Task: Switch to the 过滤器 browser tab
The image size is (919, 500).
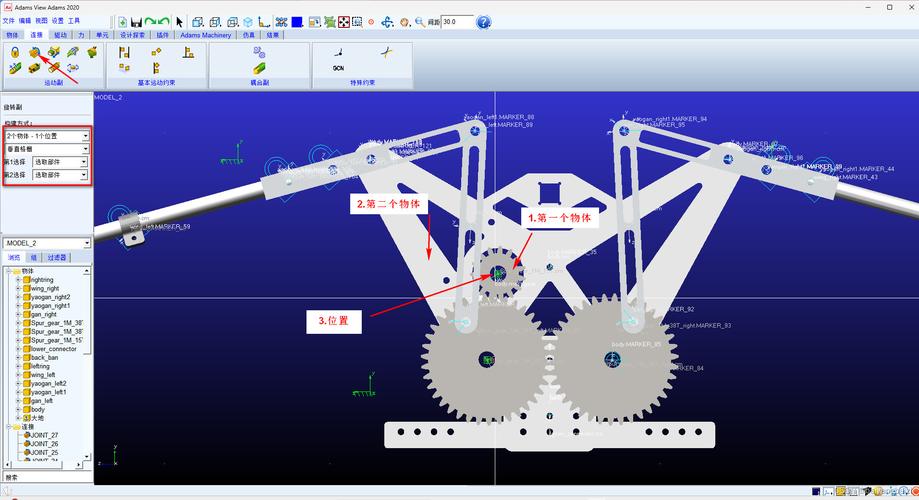Action: (x=59, y=257)
